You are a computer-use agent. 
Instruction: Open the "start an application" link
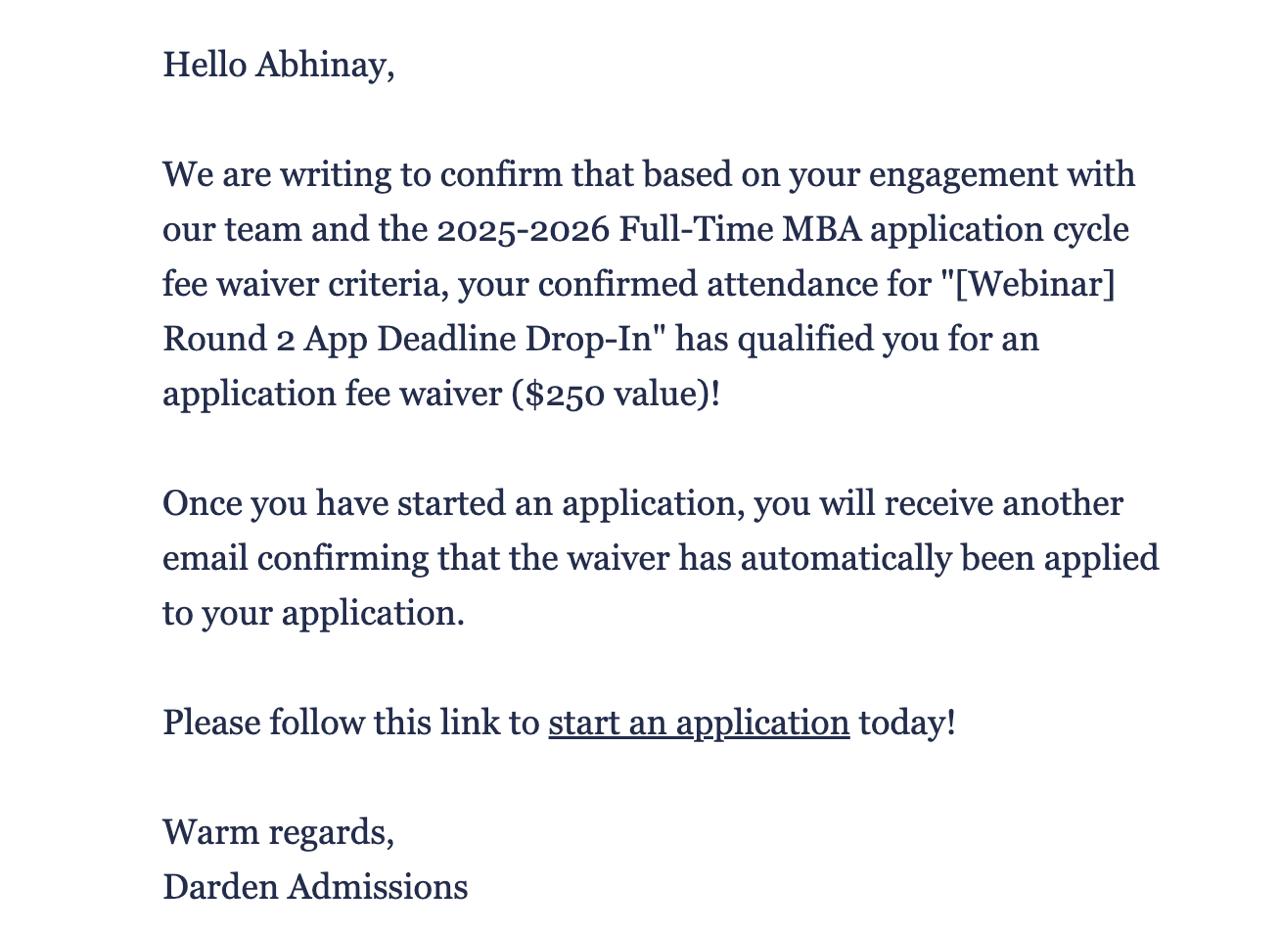tap(698, 722)
